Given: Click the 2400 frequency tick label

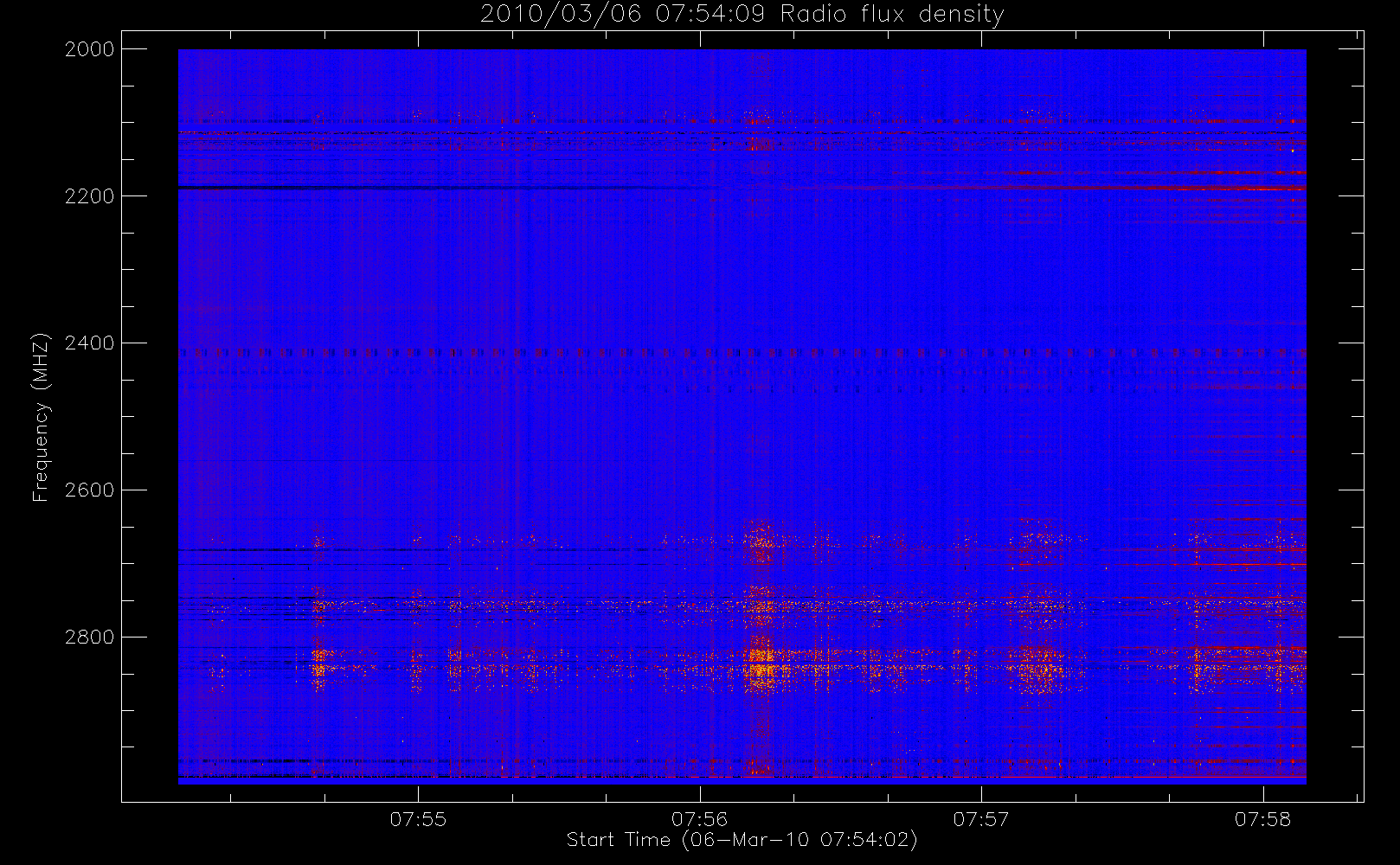Looking at the screenshot, I should pos(90,343).
